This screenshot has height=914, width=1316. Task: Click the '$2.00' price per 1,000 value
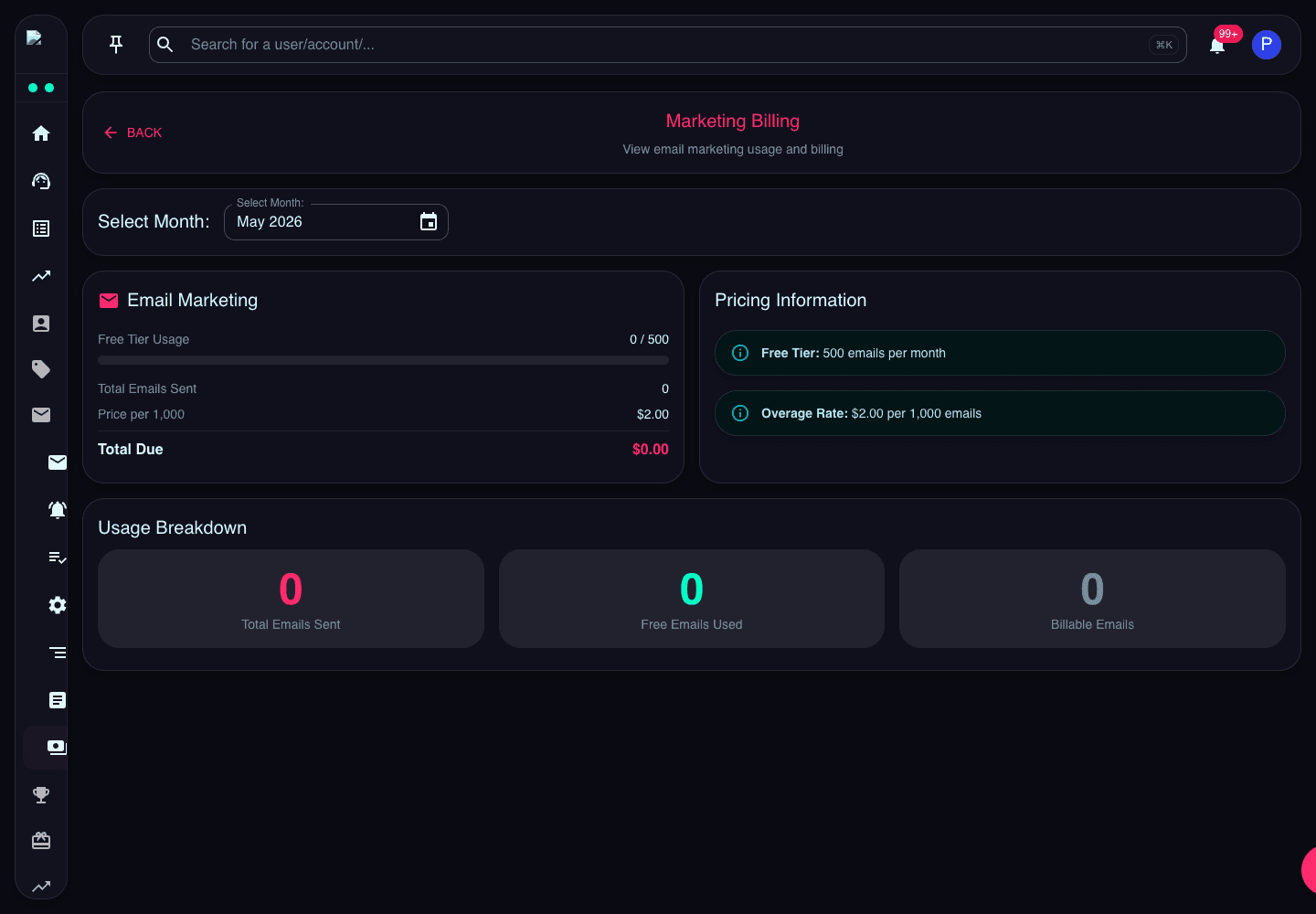653,414
